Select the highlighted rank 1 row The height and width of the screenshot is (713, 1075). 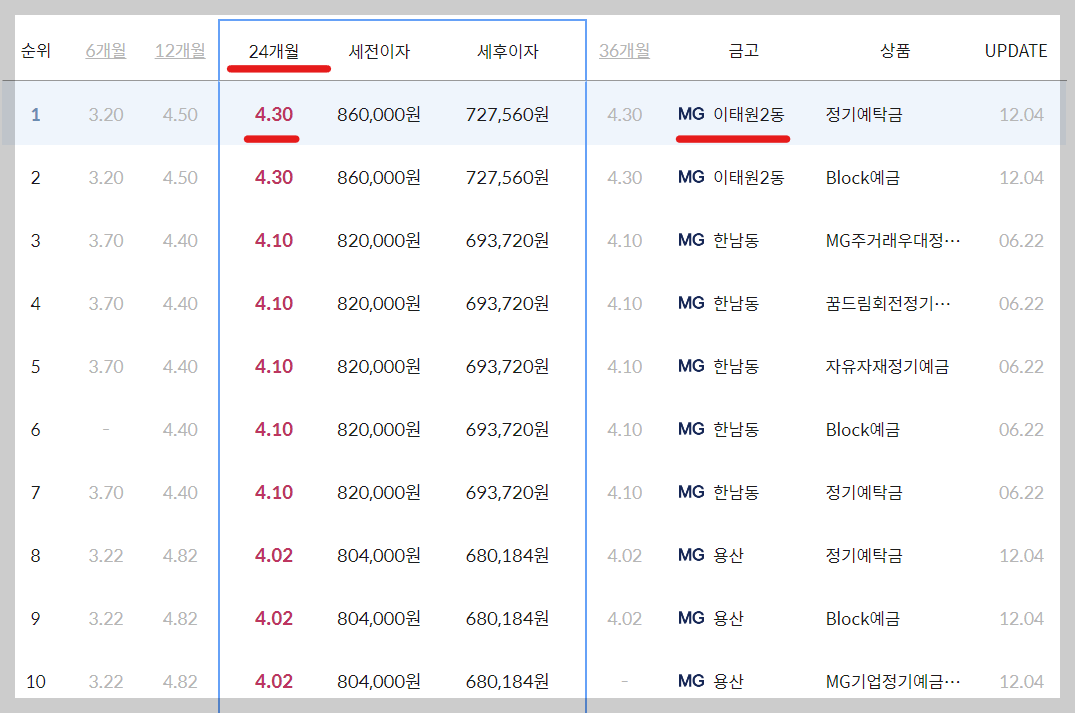point(400,115)
